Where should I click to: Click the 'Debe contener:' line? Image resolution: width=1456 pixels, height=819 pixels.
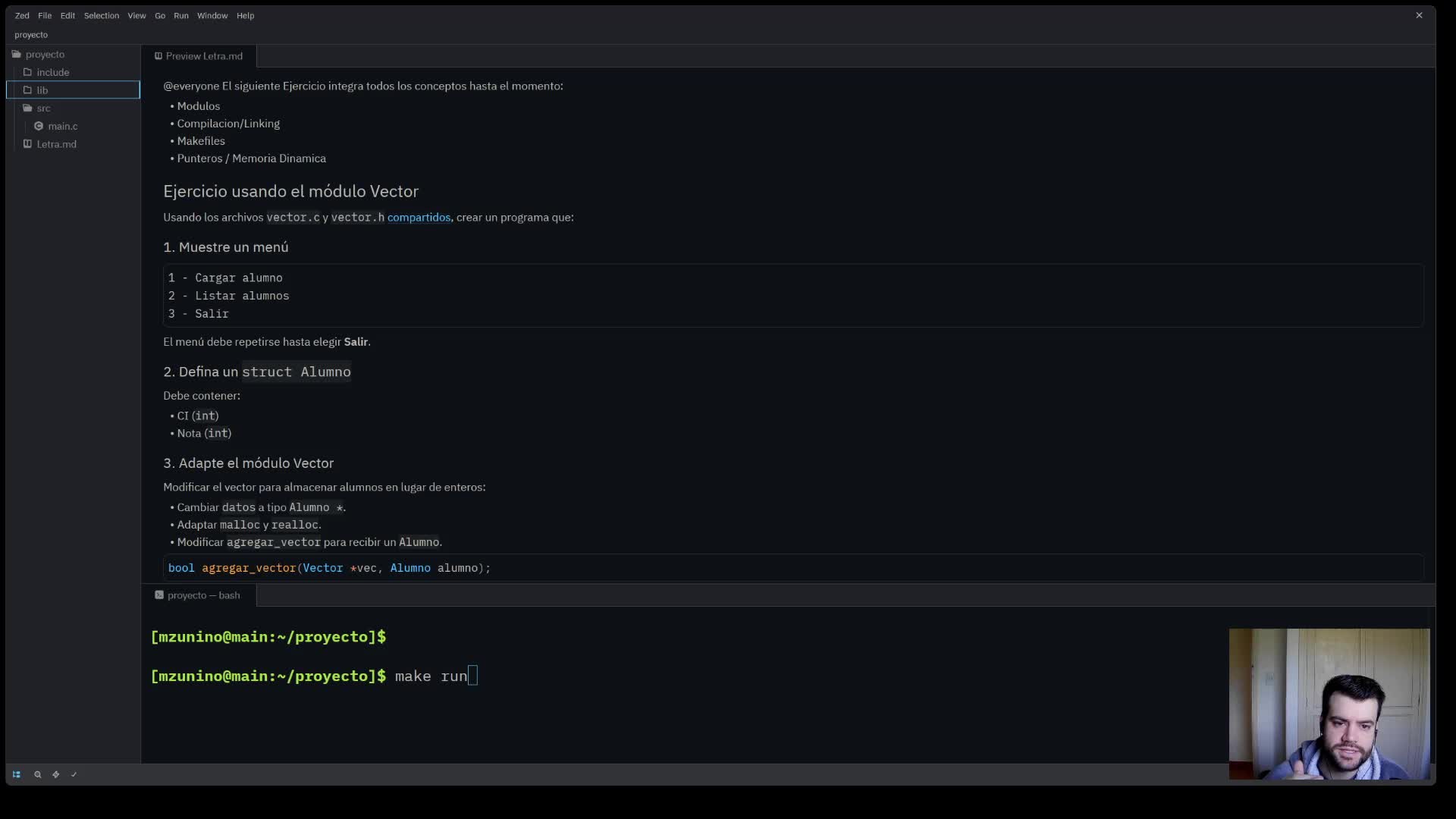[201, 396]
